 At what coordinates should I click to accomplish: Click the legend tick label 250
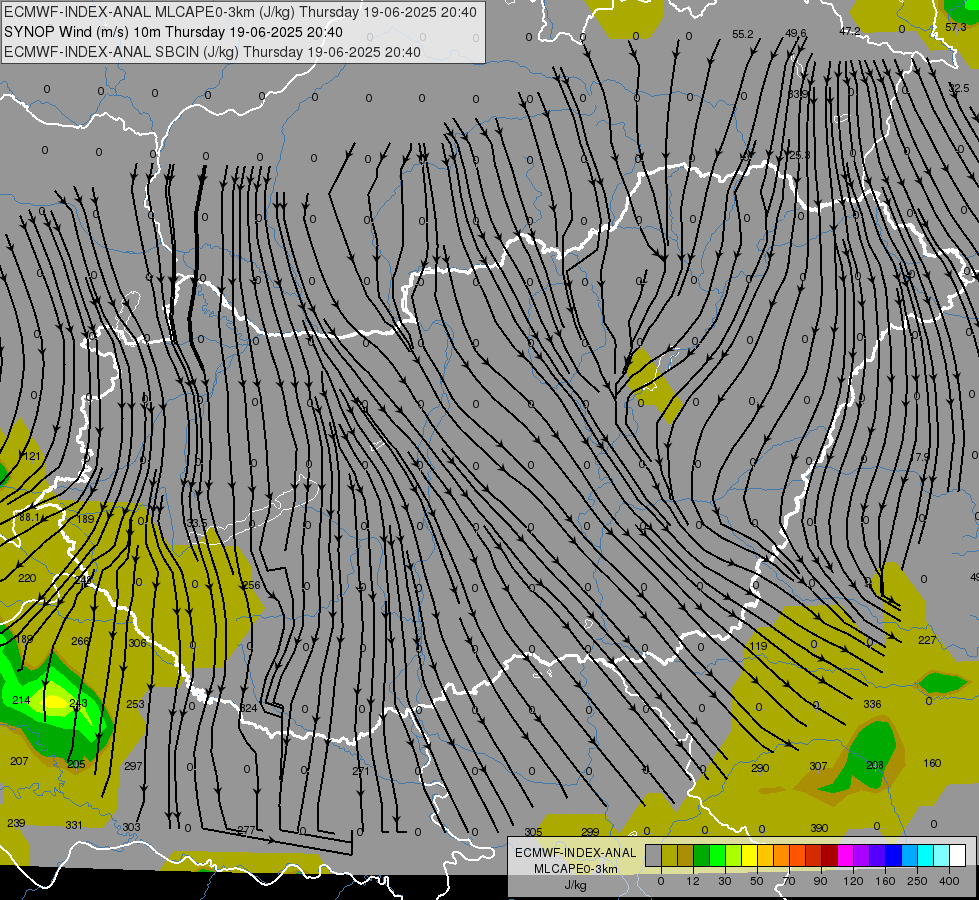click(x=917, y=881)
